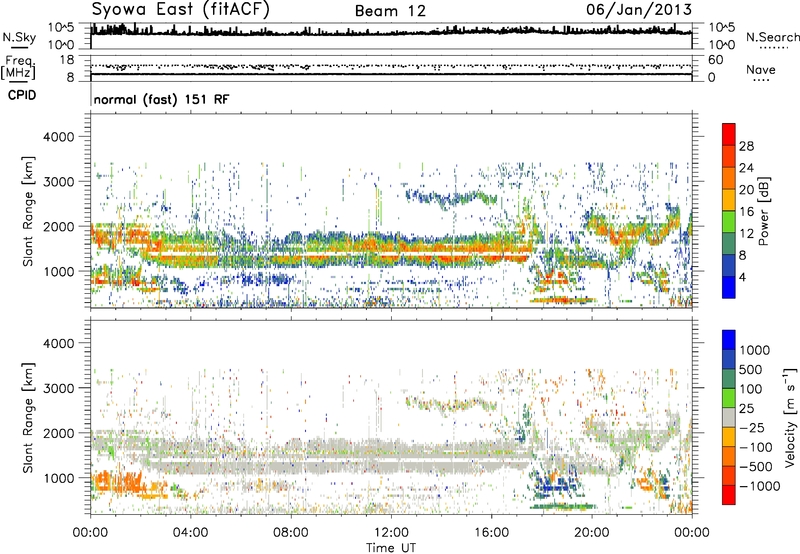Click the '20:00' time axis label
The height and width of the screenshot is (554, 800).
click(591, 533)
